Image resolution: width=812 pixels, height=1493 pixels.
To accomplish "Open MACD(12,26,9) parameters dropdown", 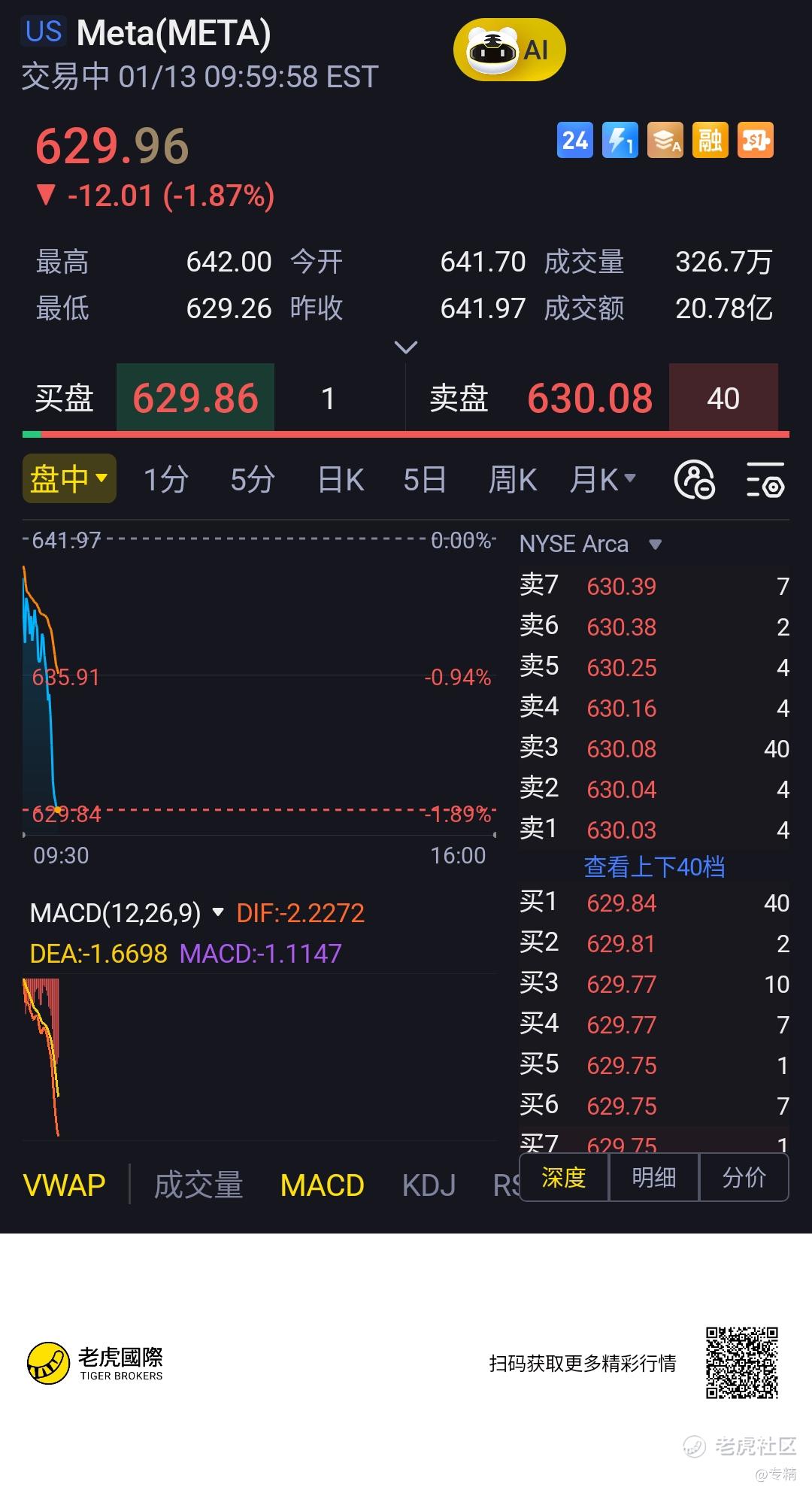I will [x=127, y=913].
